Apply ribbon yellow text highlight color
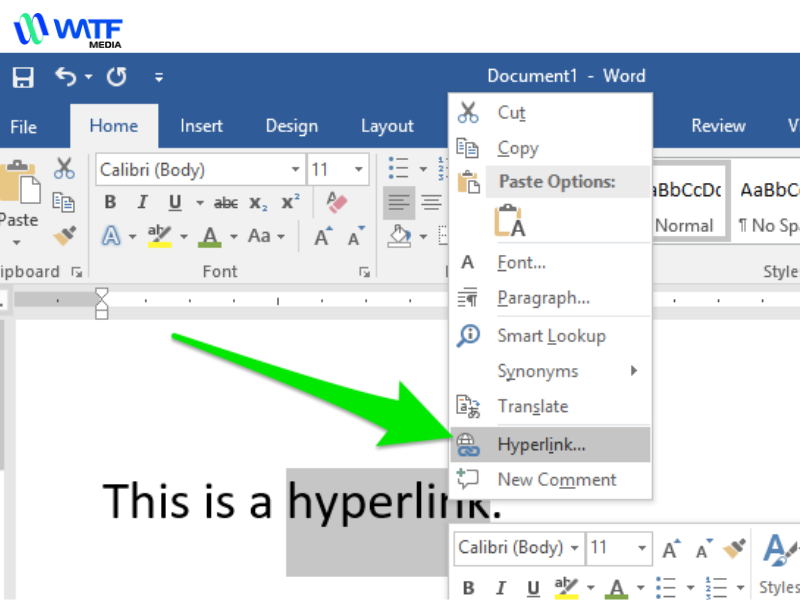The width and height of the screenshot is (800, 600). 159,236
